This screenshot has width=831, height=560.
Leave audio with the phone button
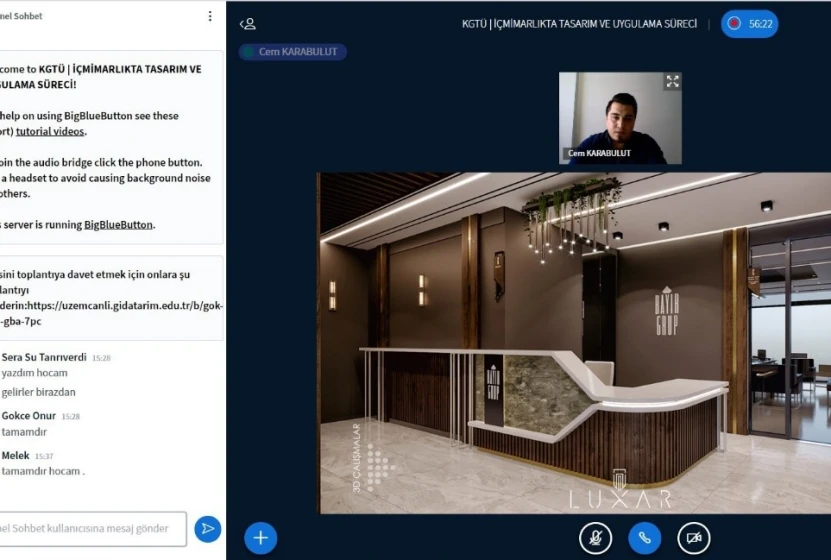(644, 537)
